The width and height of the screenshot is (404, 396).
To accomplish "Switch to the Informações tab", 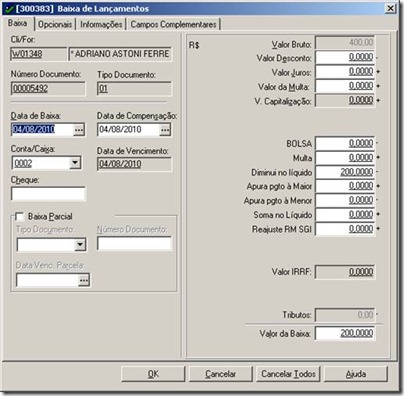I will (101, 24).
